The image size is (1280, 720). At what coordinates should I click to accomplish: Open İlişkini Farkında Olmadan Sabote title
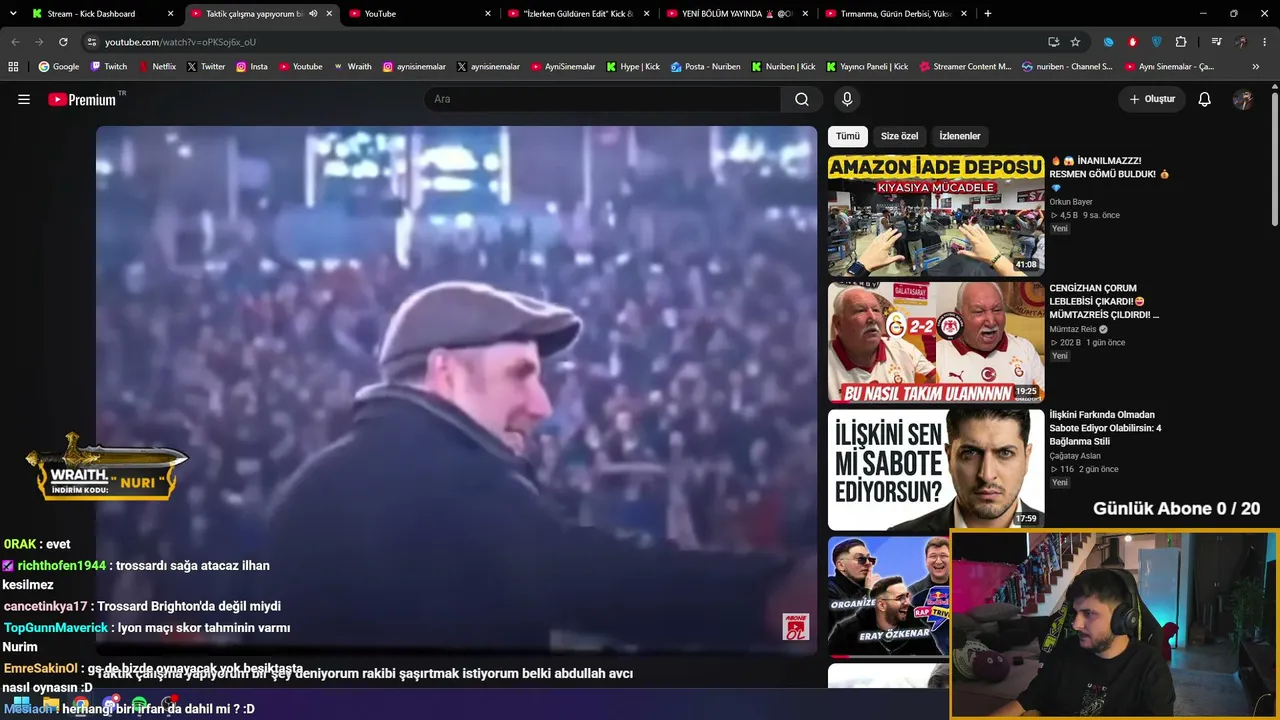point(1105,428)
